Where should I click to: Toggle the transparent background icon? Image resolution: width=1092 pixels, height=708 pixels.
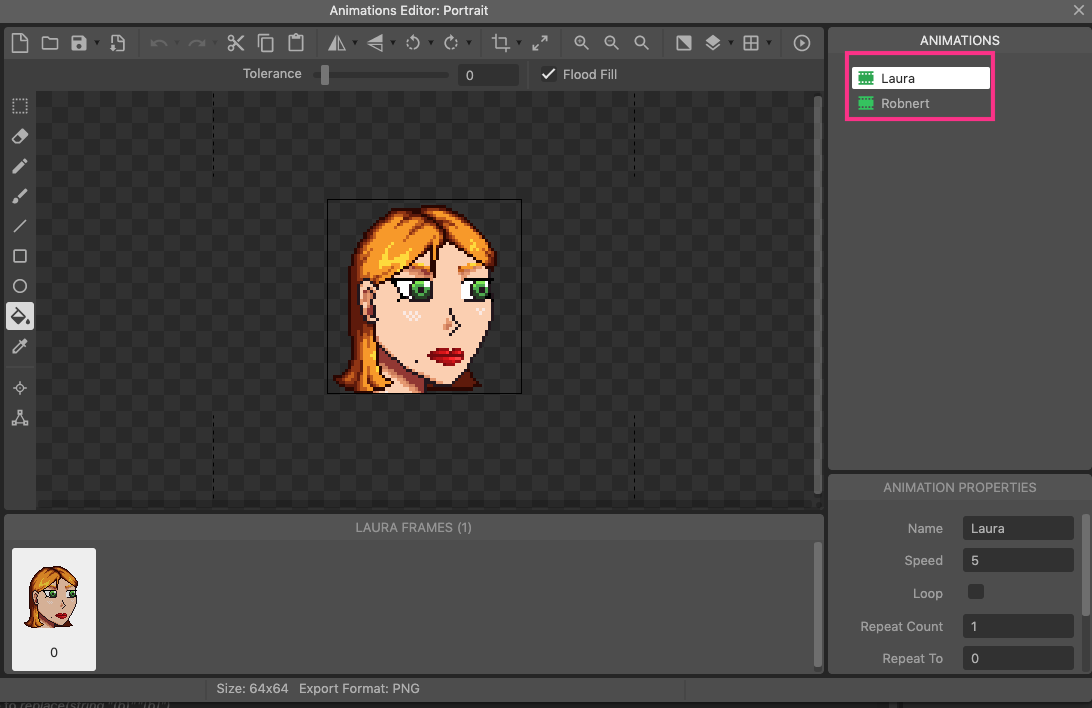click(x=684, y=43)
